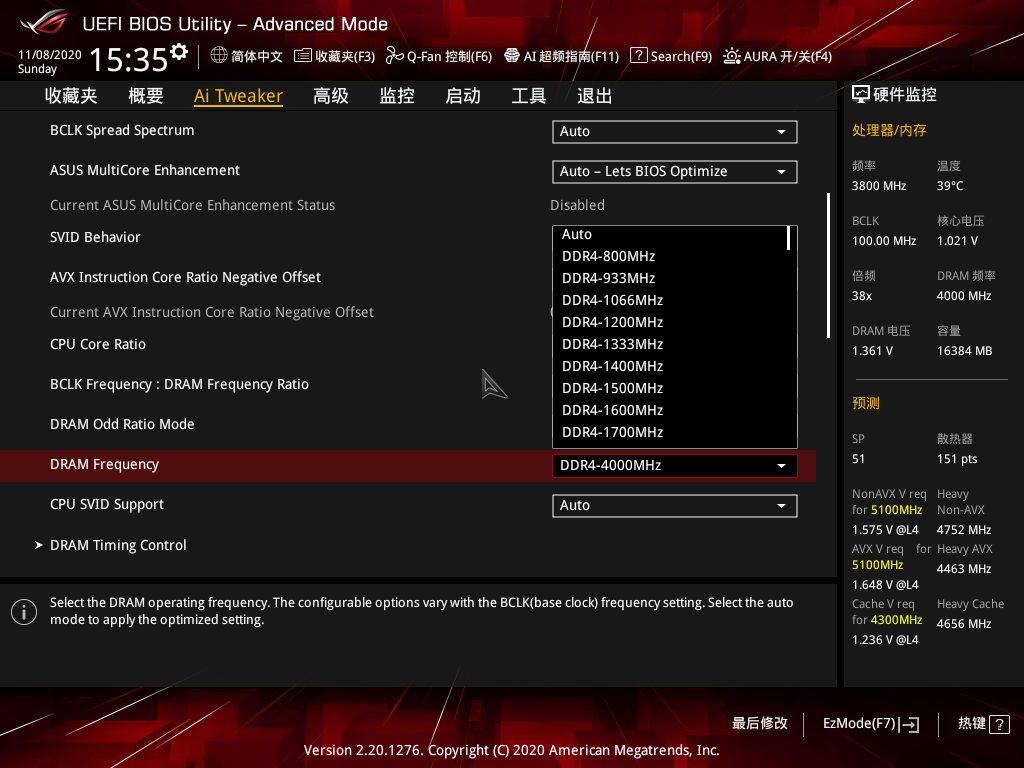Click the AI overclocking guide icon
Image resolution: width=1024 pixels, height=768 pixels.
point(512,56)
